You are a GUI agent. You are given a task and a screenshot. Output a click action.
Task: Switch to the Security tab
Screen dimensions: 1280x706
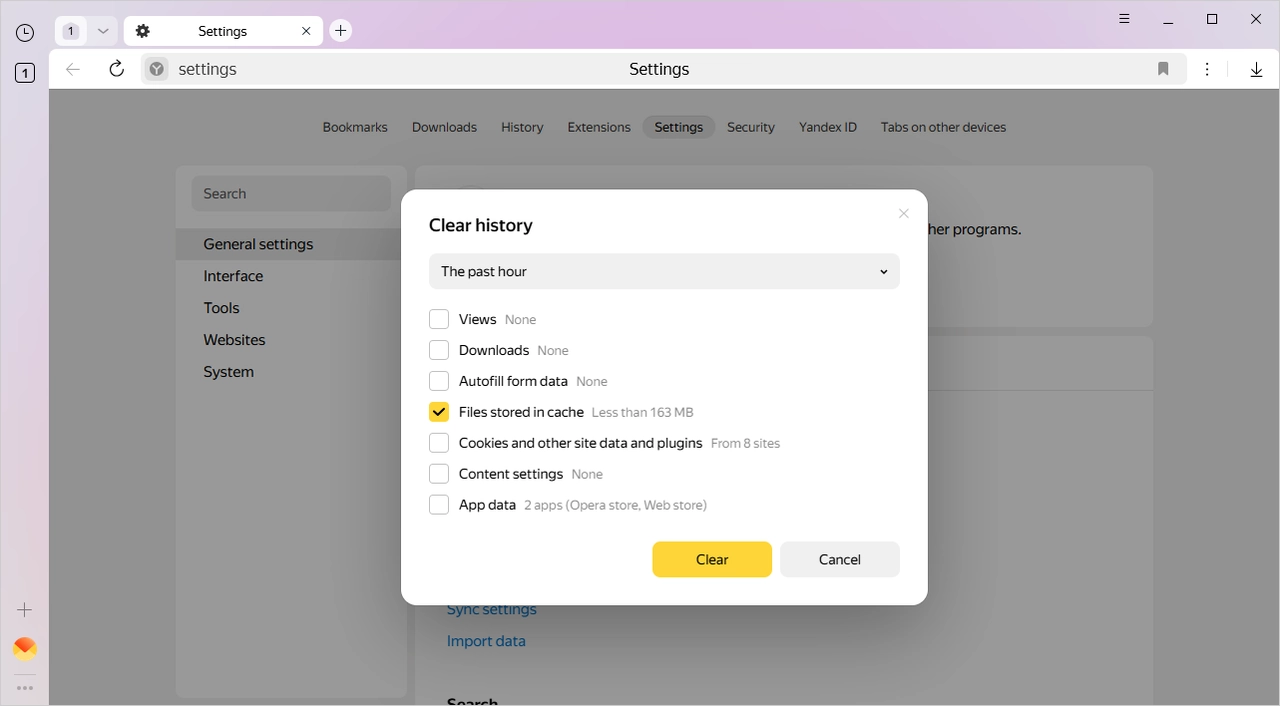750,127
